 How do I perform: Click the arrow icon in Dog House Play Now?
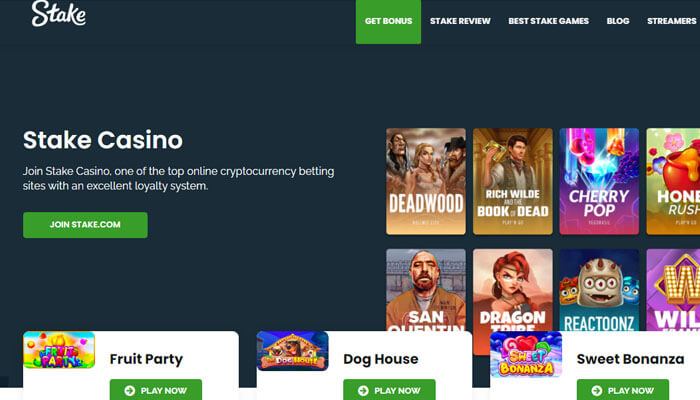click(x=363, y=391)
